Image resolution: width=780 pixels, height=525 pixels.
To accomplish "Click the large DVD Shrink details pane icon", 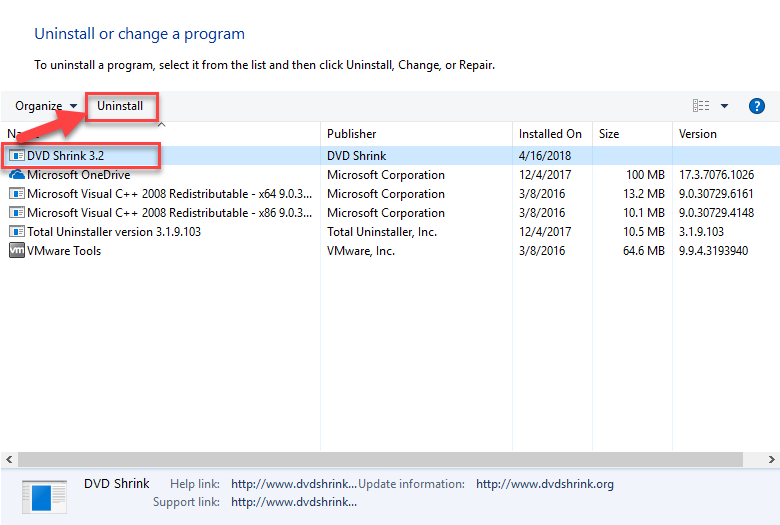I will pyautogui.click(x=44, y=496).
